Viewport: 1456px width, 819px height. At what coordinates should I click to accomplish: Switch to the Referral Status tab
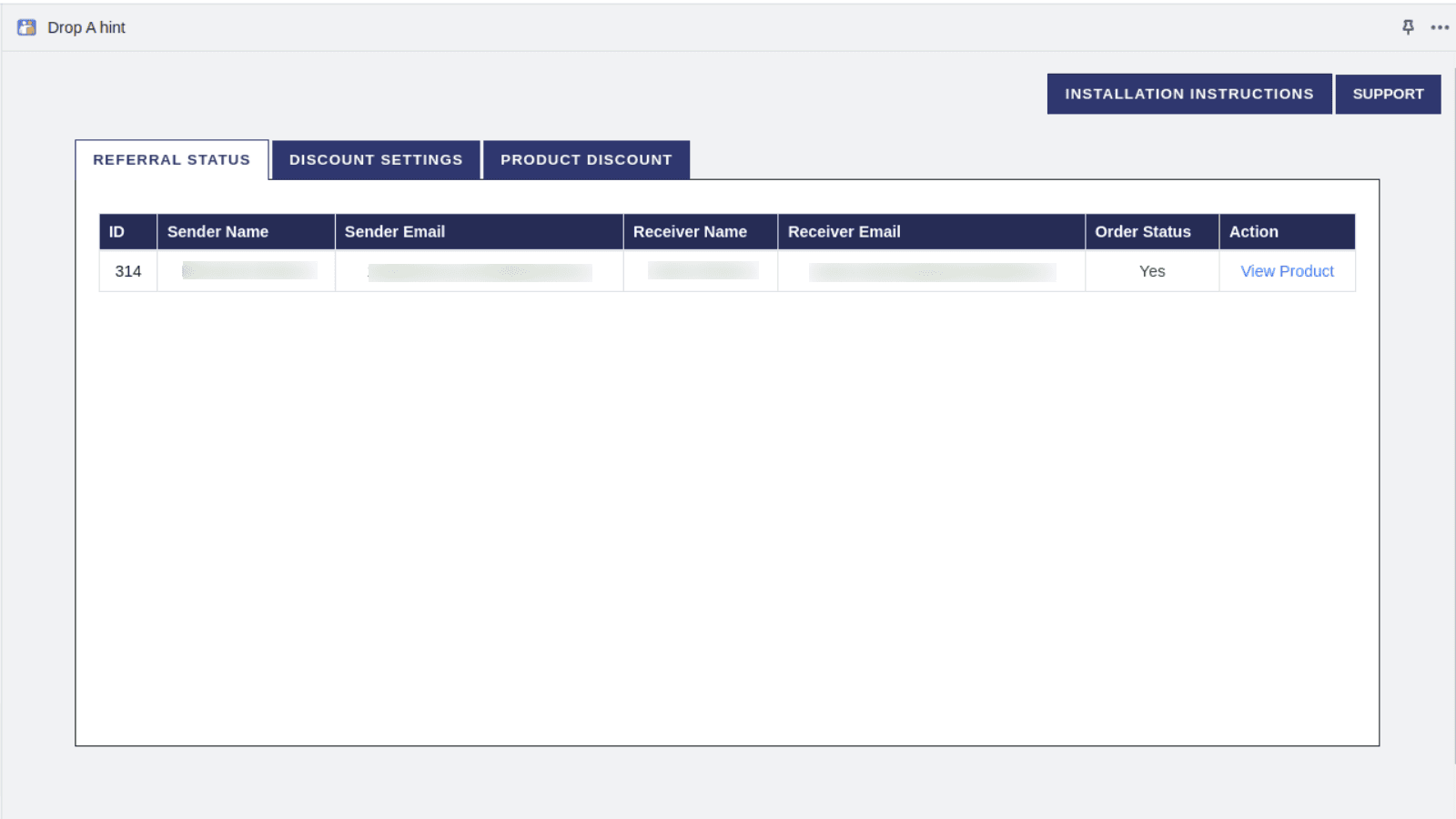click(x=171, y=160)
